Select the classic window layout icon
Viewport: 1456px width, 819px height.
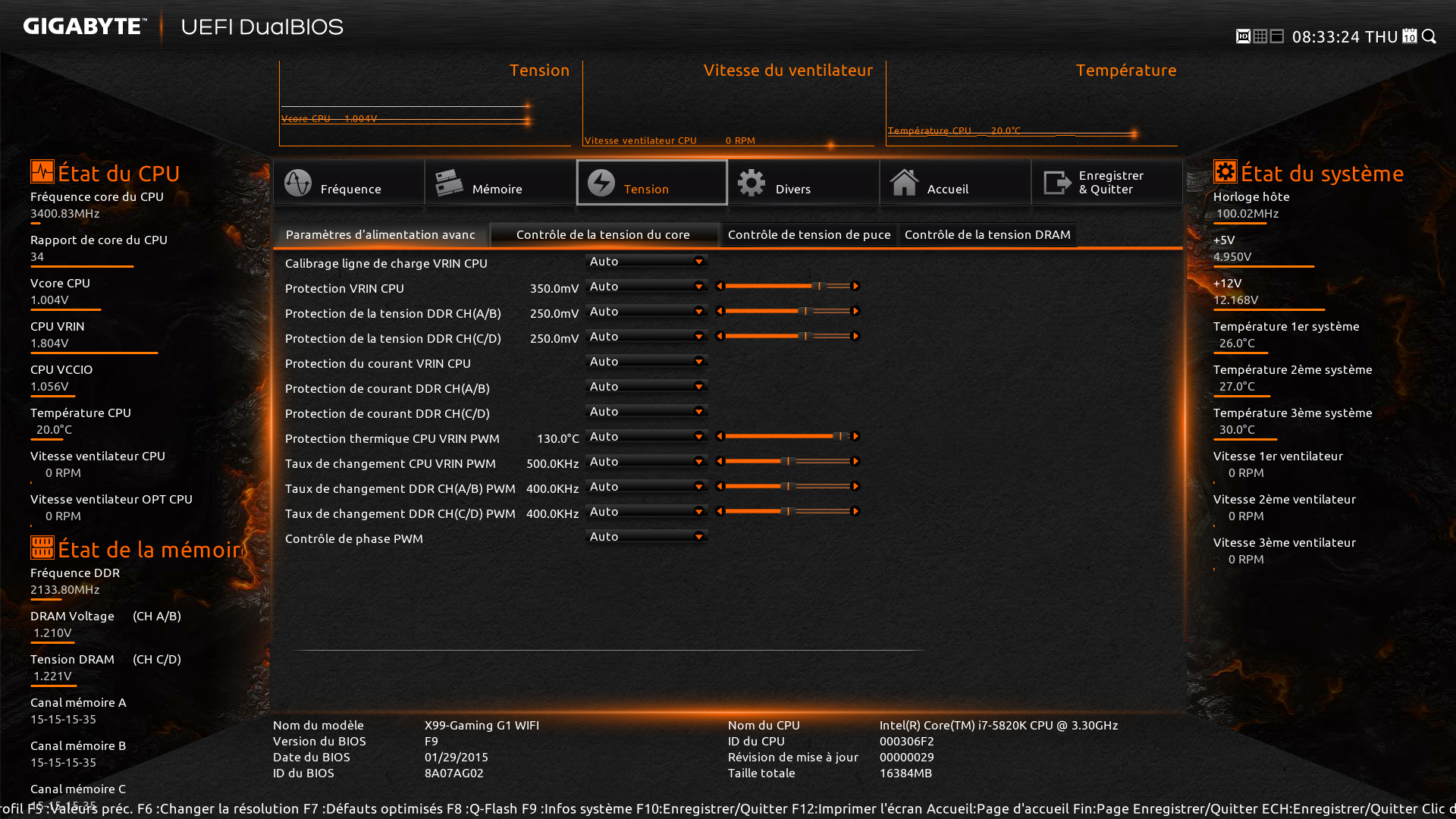(x=1277, y=36)
